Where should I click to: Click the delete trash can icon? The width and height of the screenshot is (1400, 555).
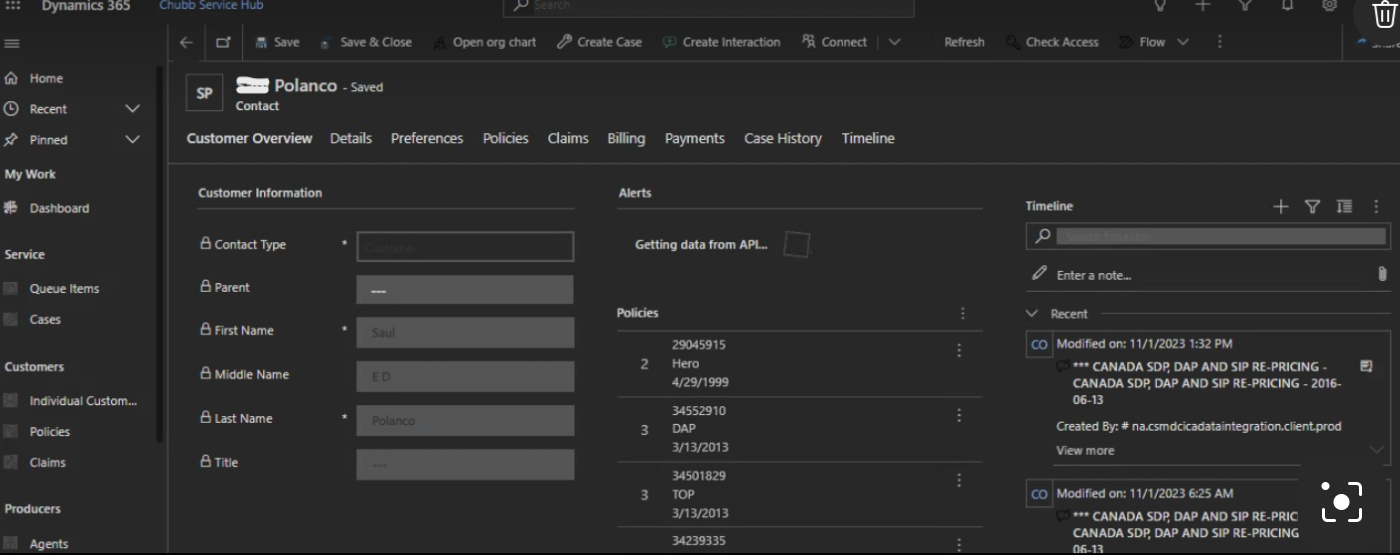1384,14
